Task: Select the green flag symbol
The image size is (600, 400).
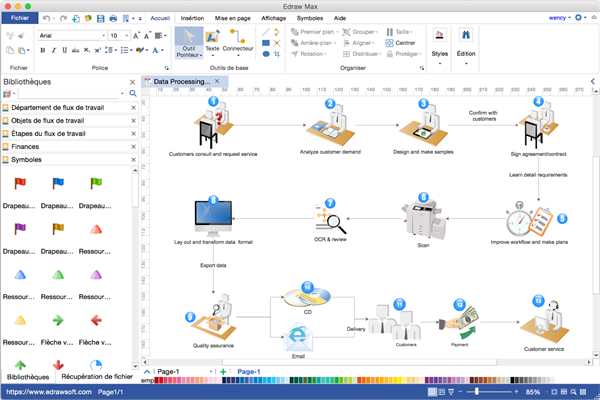Action: 95,185
